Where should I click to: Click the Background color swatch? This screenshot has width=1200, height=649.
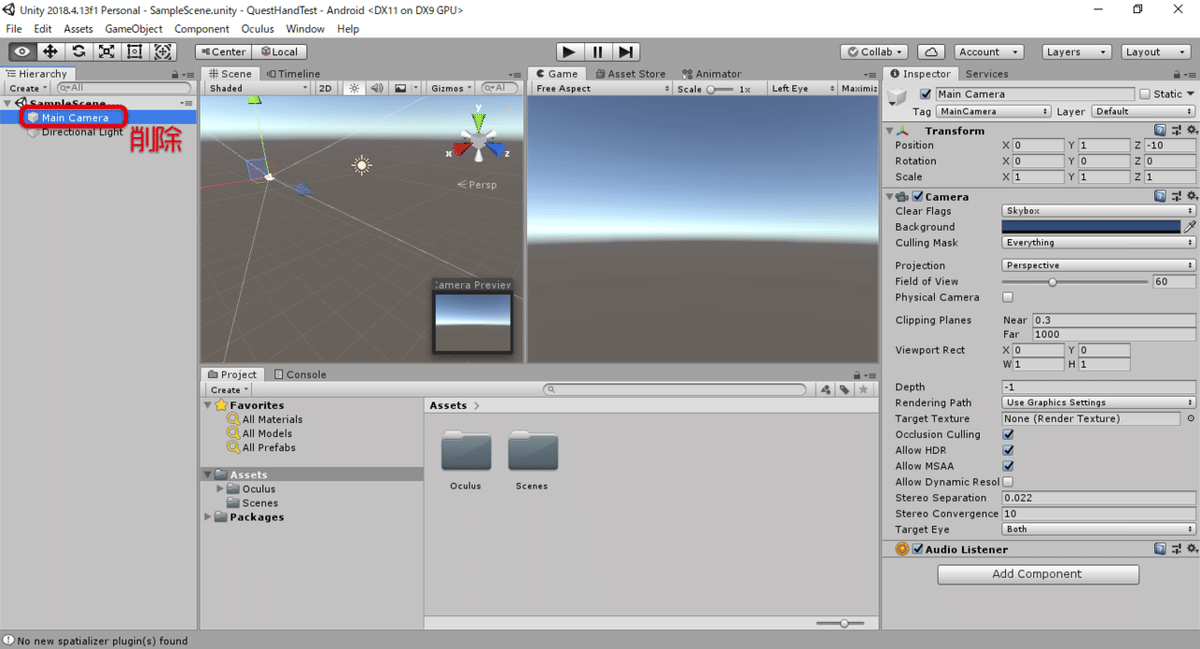[x=1091, y=227]
